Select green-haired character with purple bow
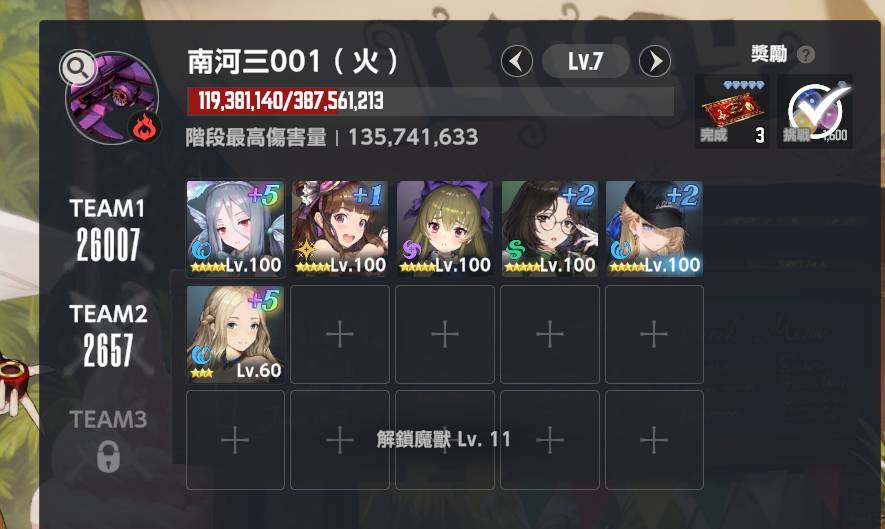Screen dimensions: 885x529 pos(445,229)
